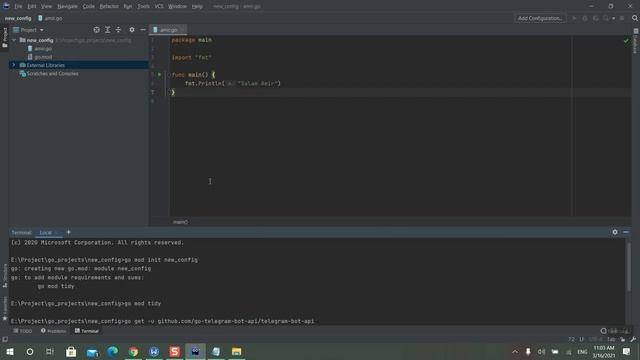Open terminal panel settings gear
This screenshot has height=360, width=640.
[615, 232]
